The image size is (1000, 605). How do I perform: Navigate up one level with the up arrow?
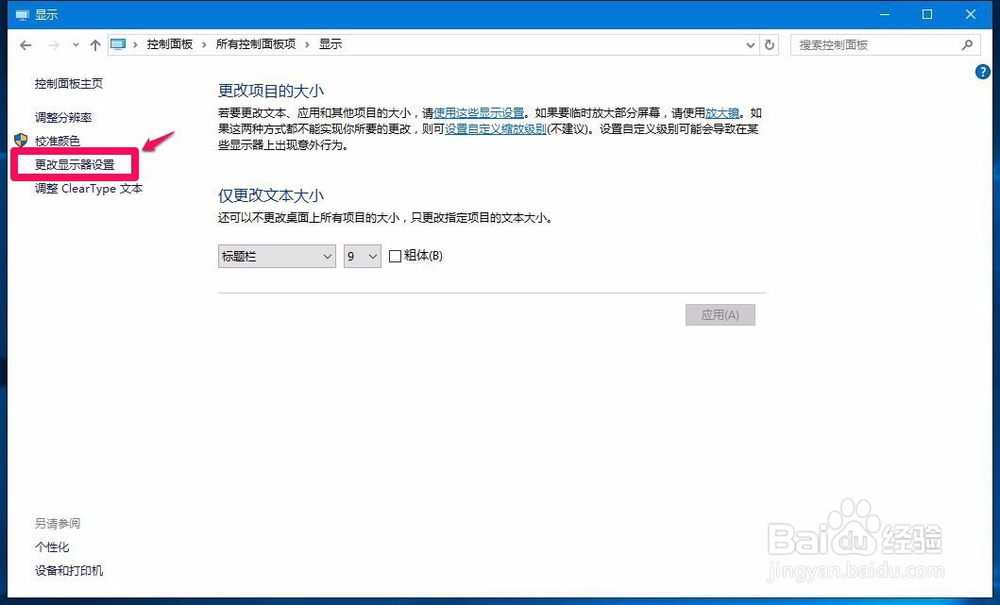95,44
